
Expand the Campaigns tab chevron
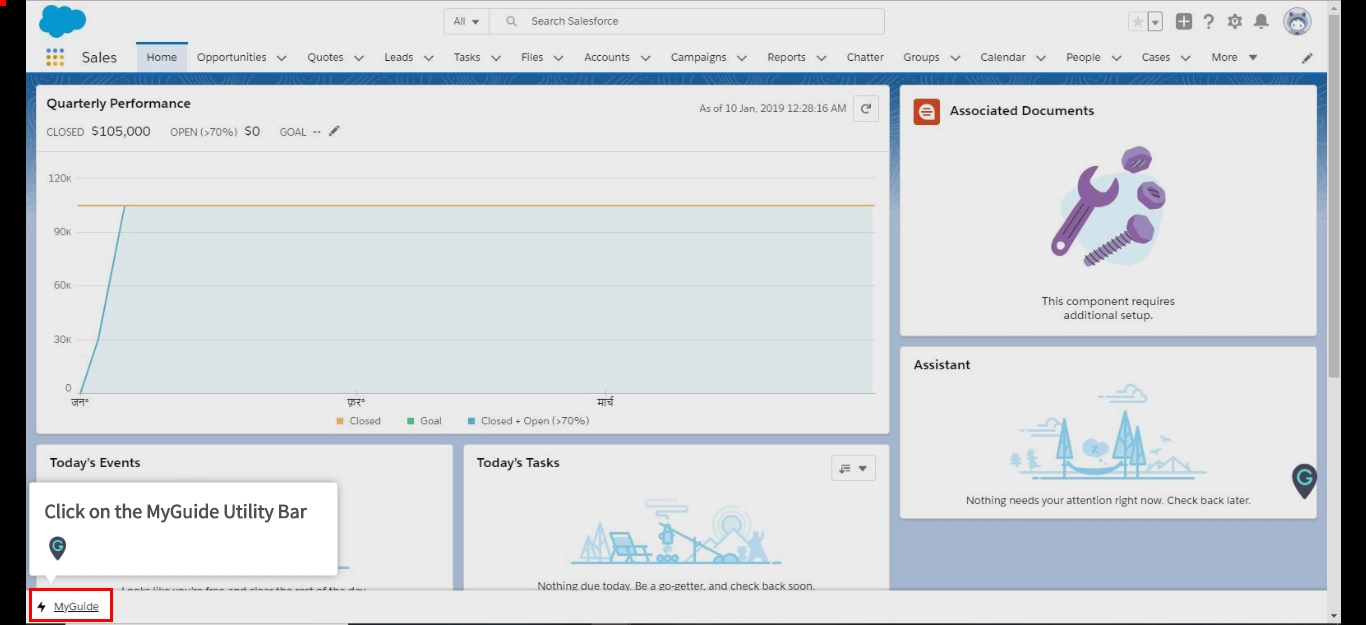point(741,58)
